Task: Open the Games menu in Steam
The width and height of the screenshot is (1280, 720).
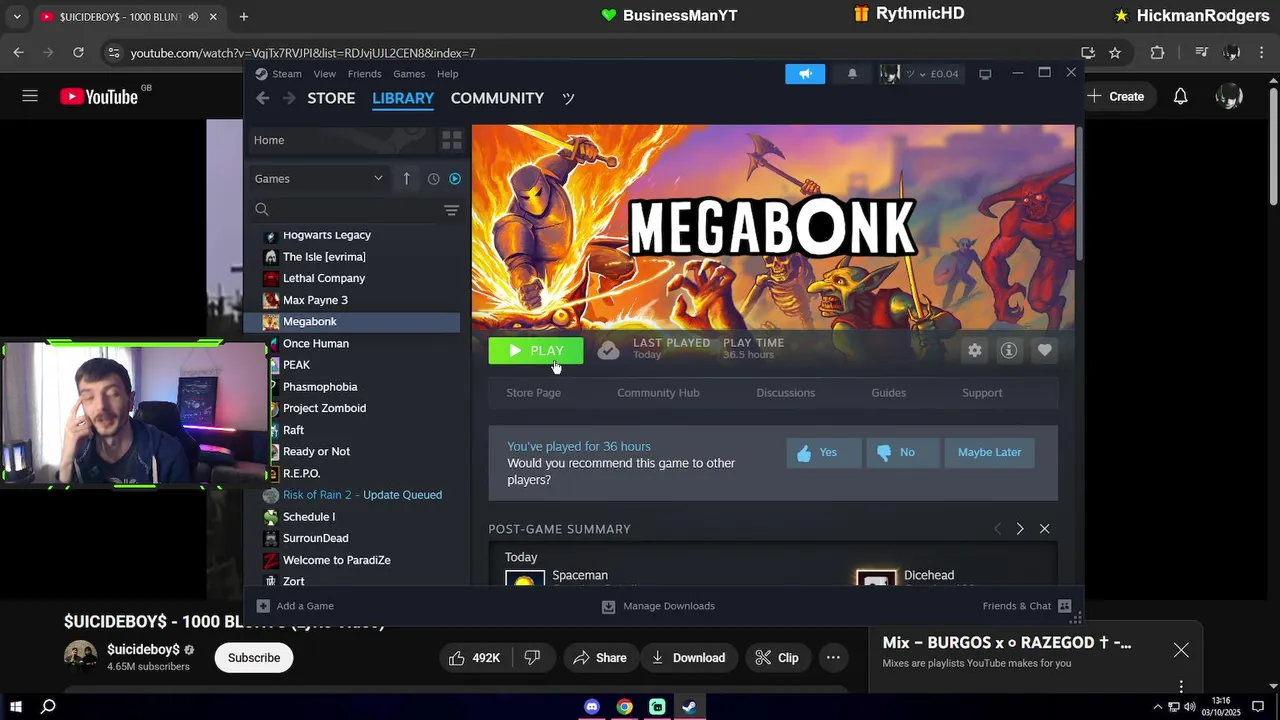Action: tap(409, 74)
